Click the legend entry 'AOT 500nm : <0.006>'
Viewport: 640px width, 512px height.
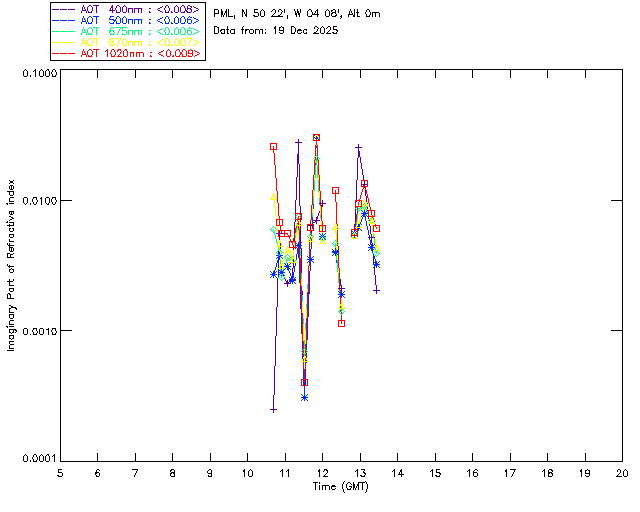tap(140, 20)
